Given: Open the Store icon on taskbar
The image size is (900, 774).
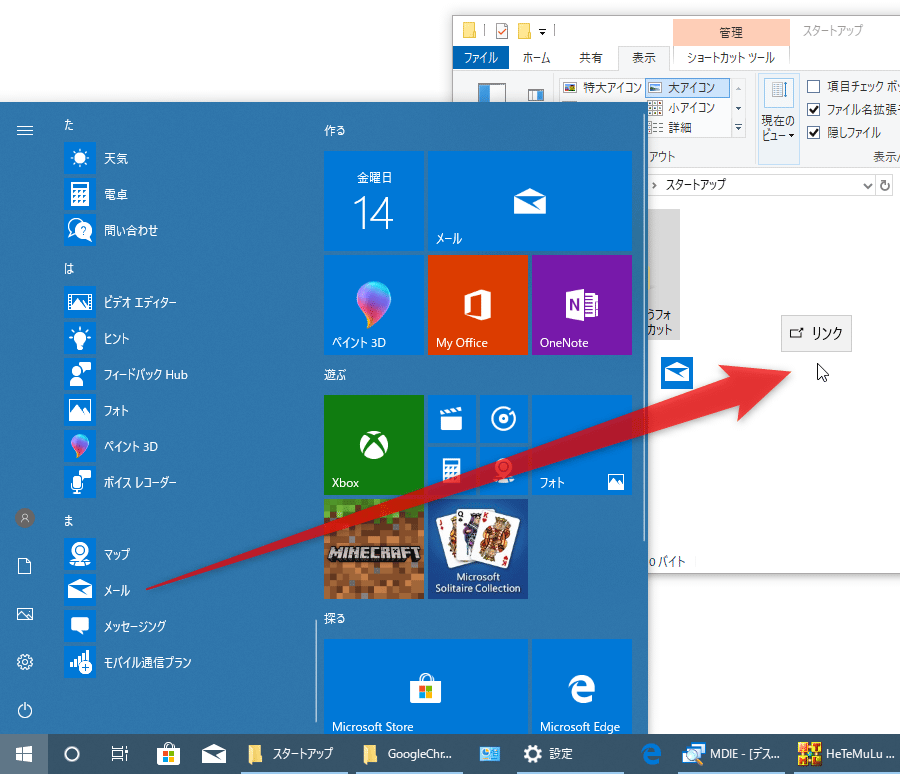Looking at the screenshot, I should 168,754.
